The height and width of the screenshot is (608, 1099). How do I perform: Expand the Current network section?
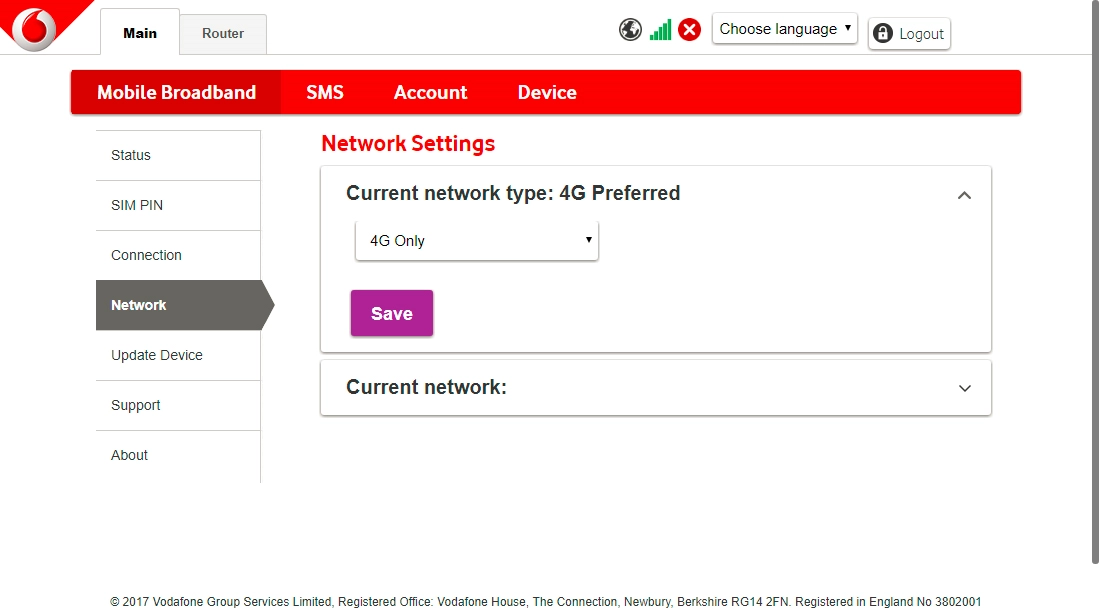pos(964,388)
